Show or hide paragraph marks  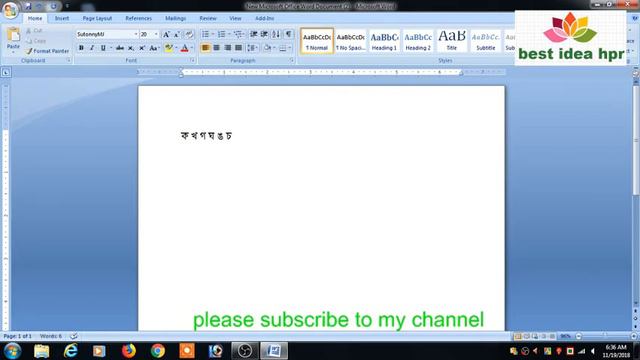pyautogui.click(x=288, y=34)
